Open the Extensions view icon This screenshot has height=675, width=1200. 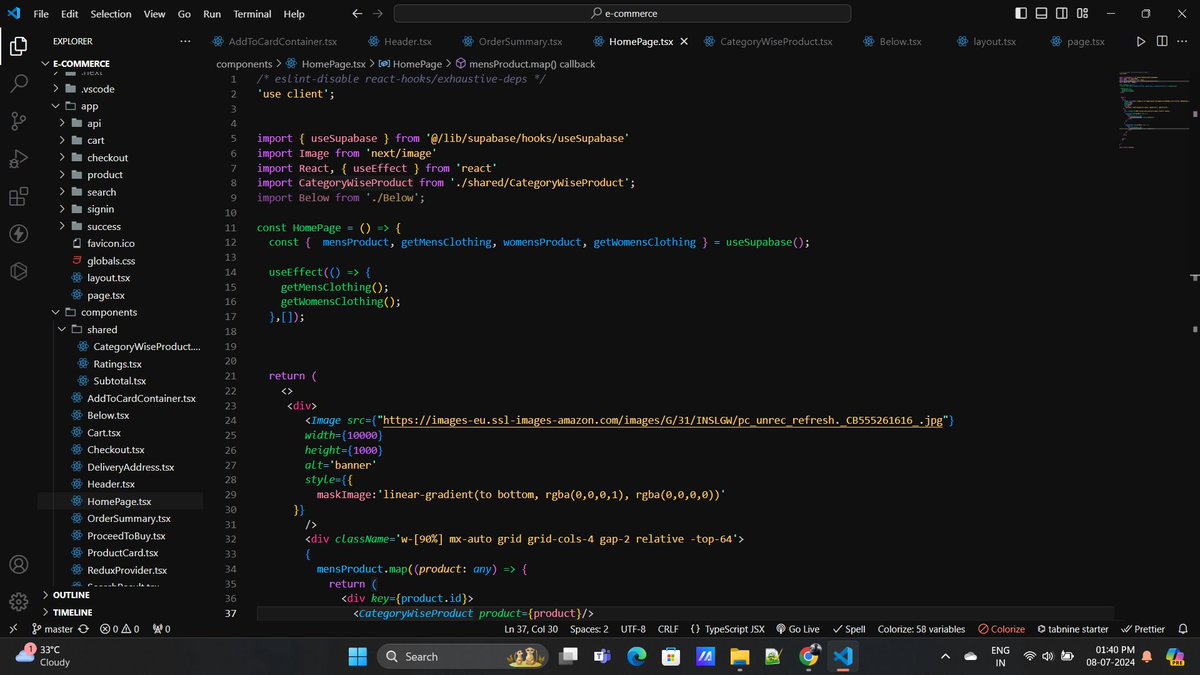coord(18,196)
